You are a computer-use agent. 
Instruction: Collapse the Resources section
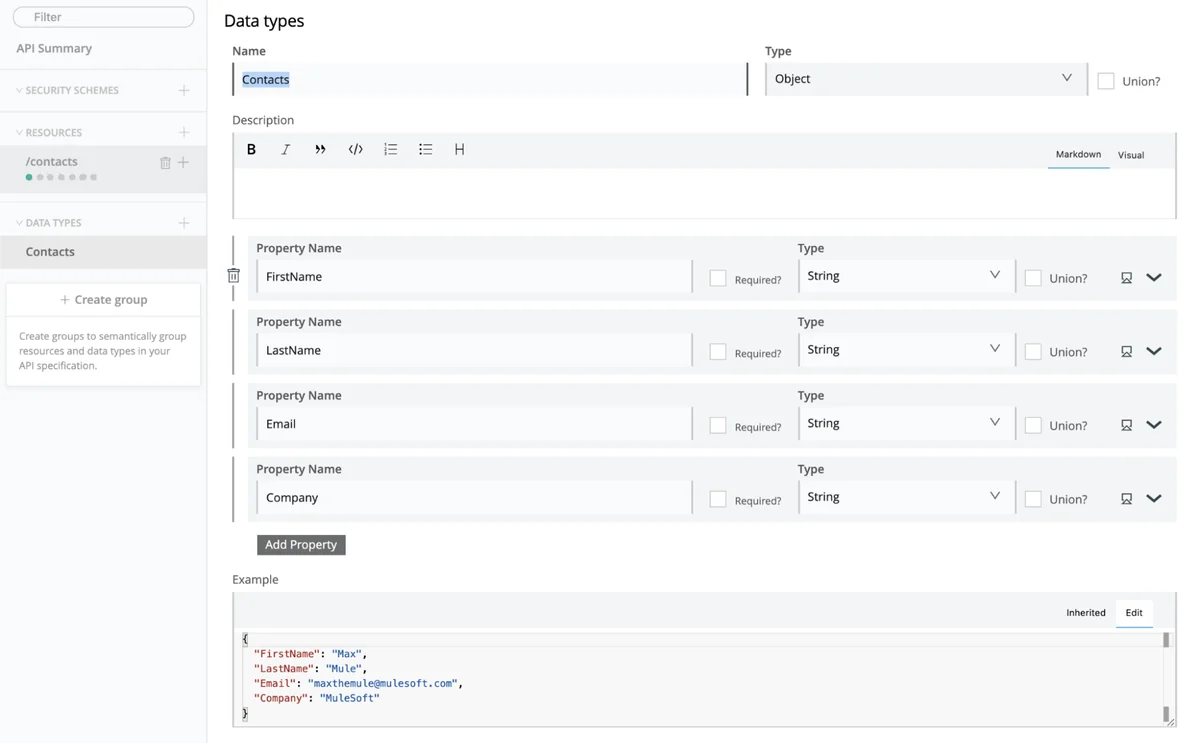[x=19, y=132]
